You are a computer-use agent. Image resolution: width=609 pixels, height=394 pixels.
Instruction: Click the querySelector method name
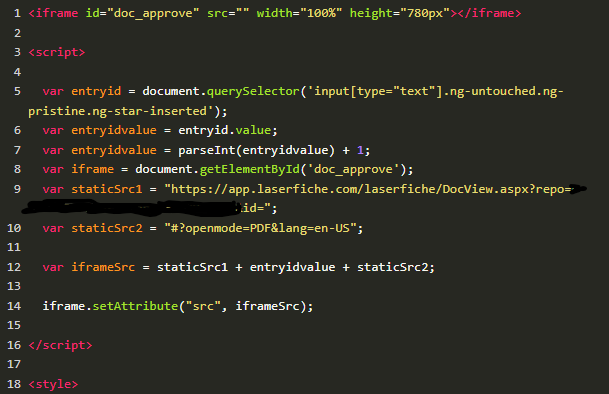click(x=253, y=91)
